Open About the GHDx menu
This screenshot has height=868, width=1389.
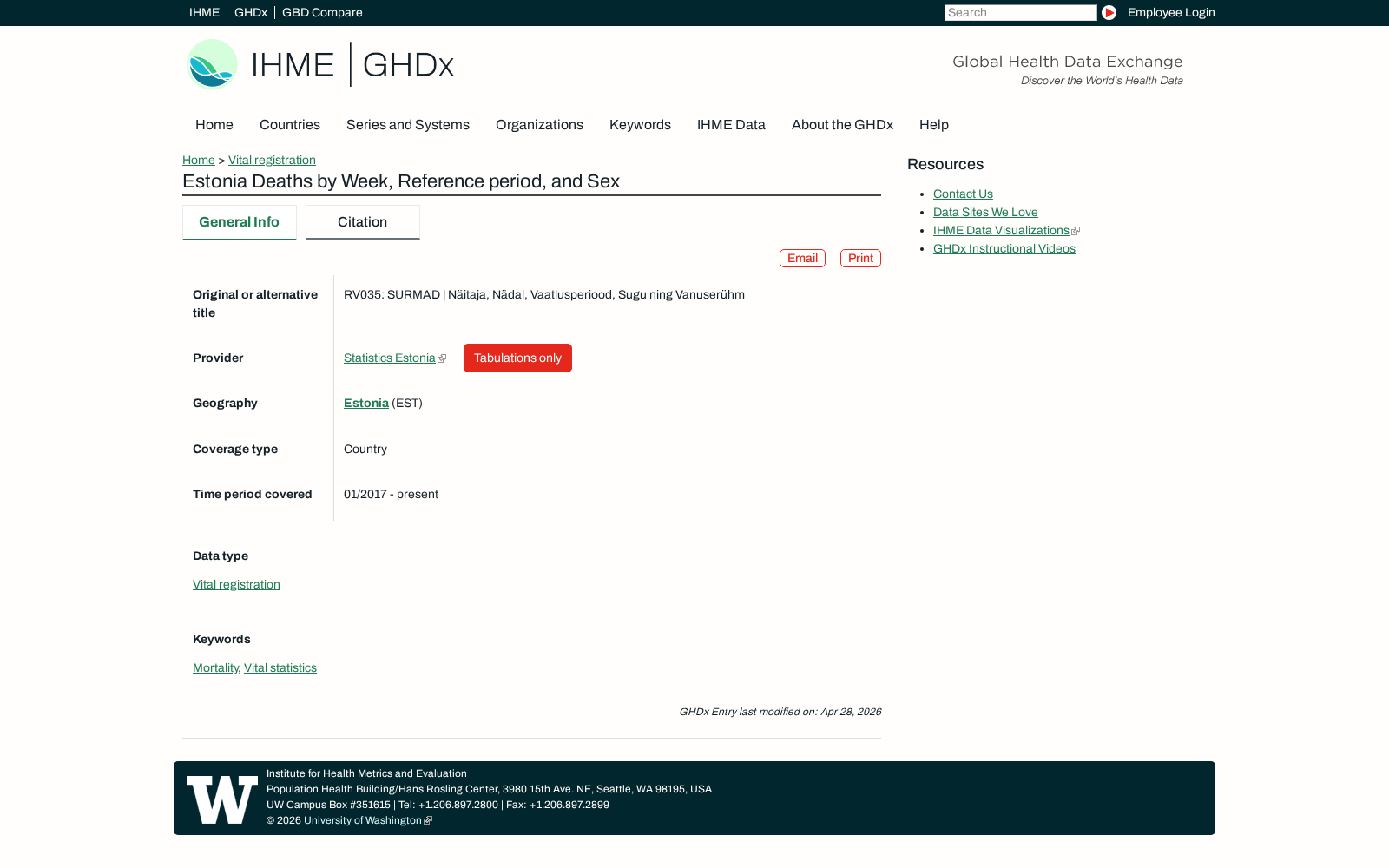(842, 125)
